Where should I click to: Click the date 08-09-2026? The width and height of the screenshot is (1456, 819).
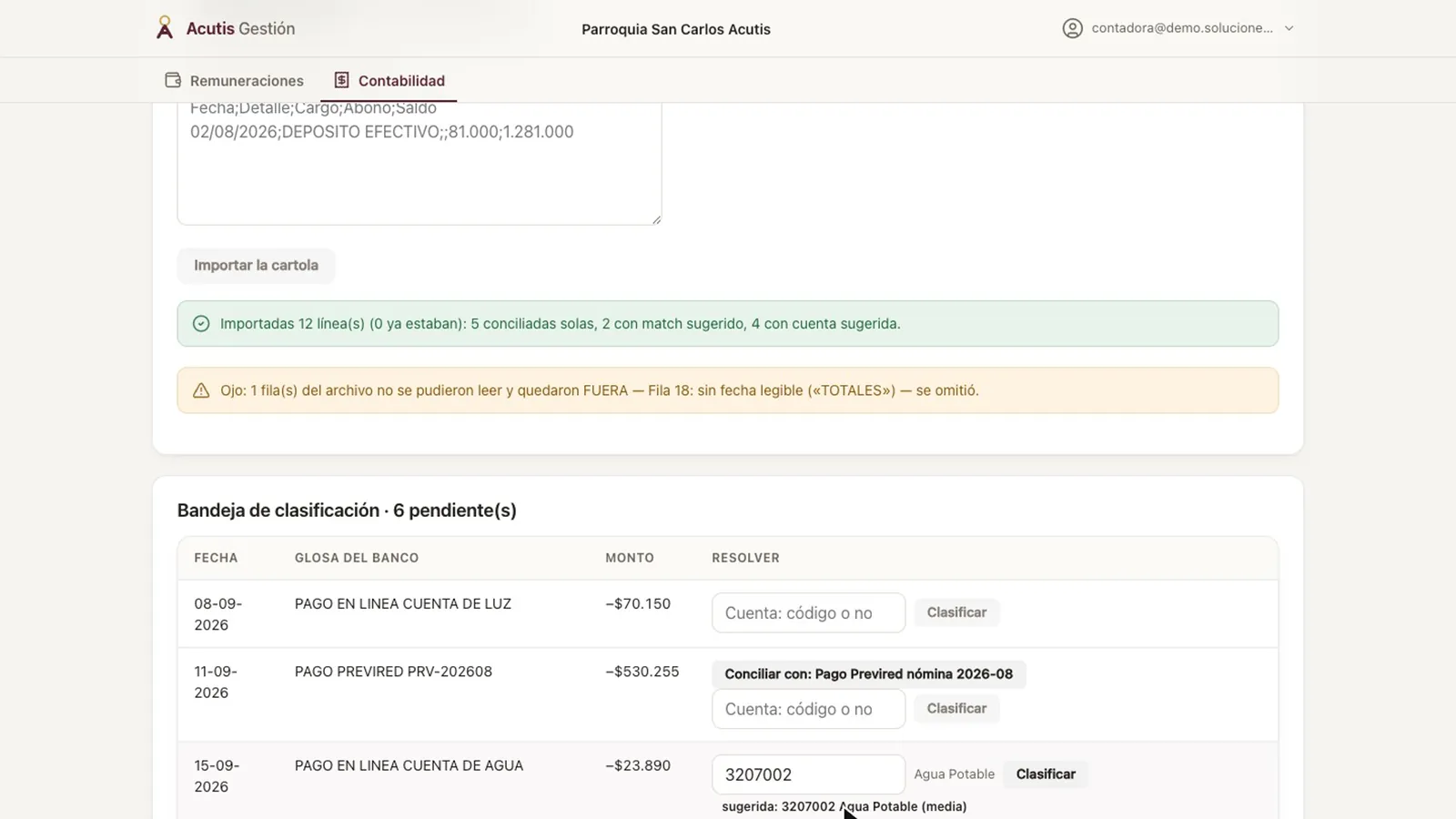click(x=218, y=614)
